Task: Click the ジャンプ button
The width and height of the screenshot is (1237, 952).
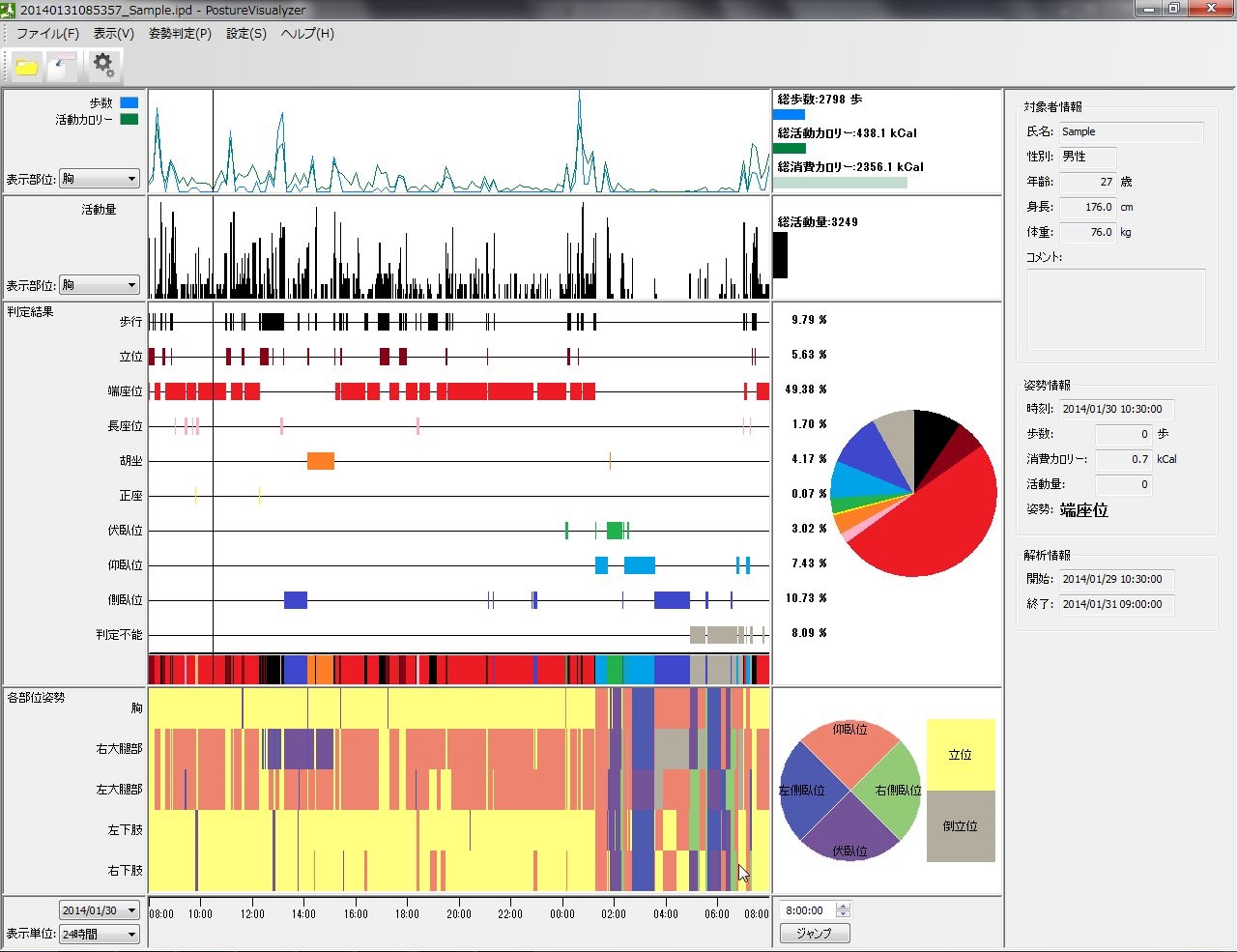Action: [814, 933]
